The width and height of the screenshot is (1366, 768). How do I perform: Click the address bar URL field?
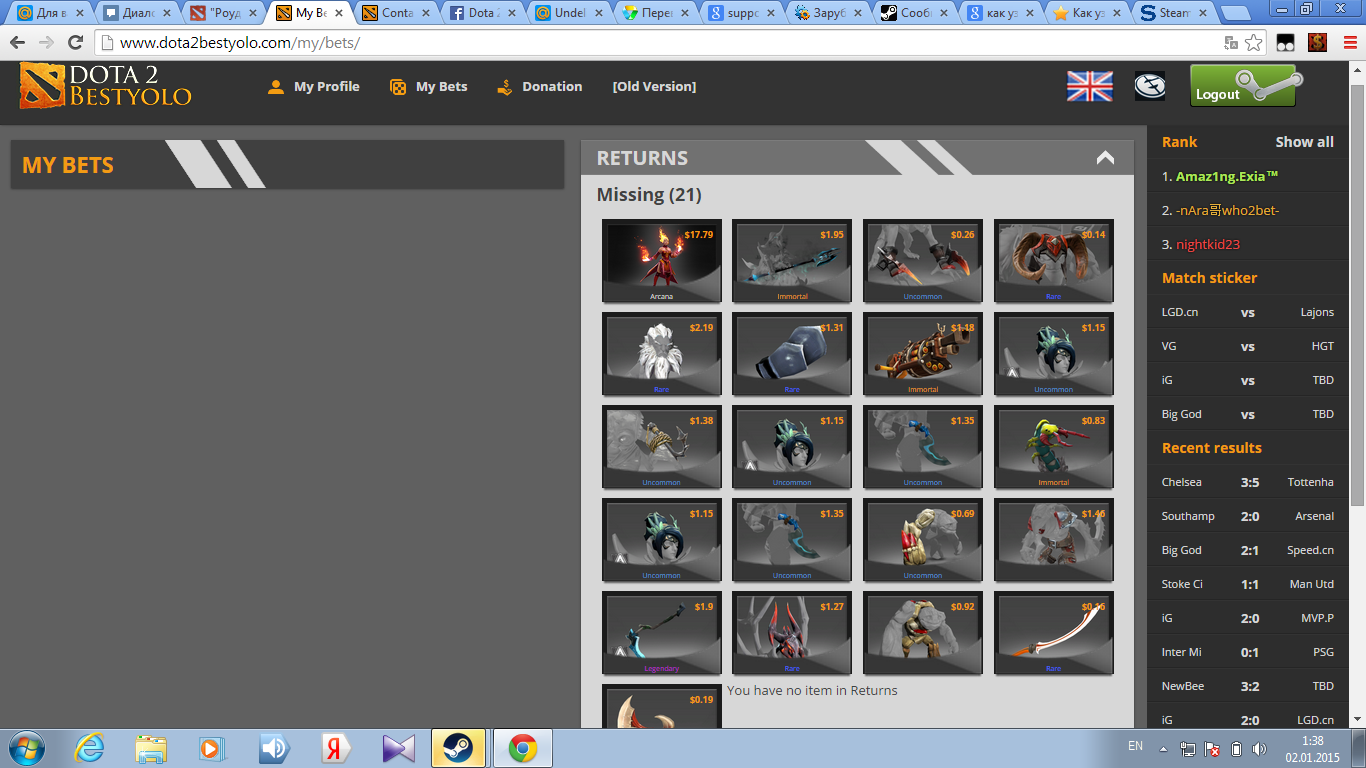[x=660, y=43]
